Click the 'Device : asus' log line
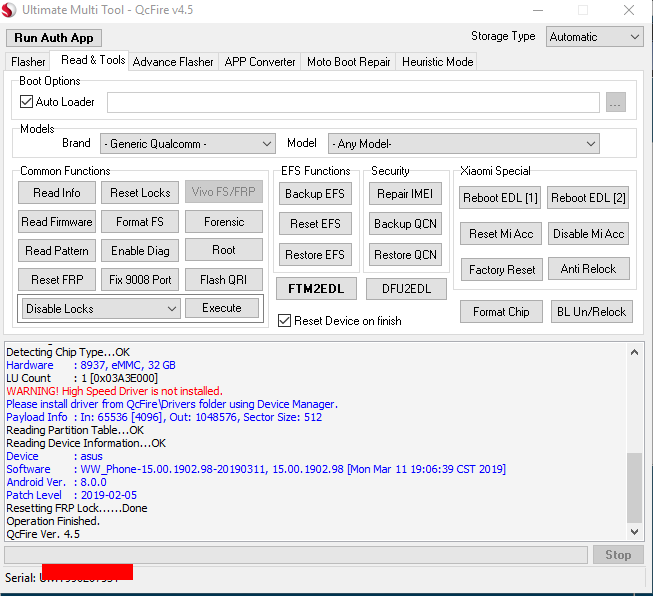This screenshot has height=596, width=653. pyautogui.click(x=55, y=456)
